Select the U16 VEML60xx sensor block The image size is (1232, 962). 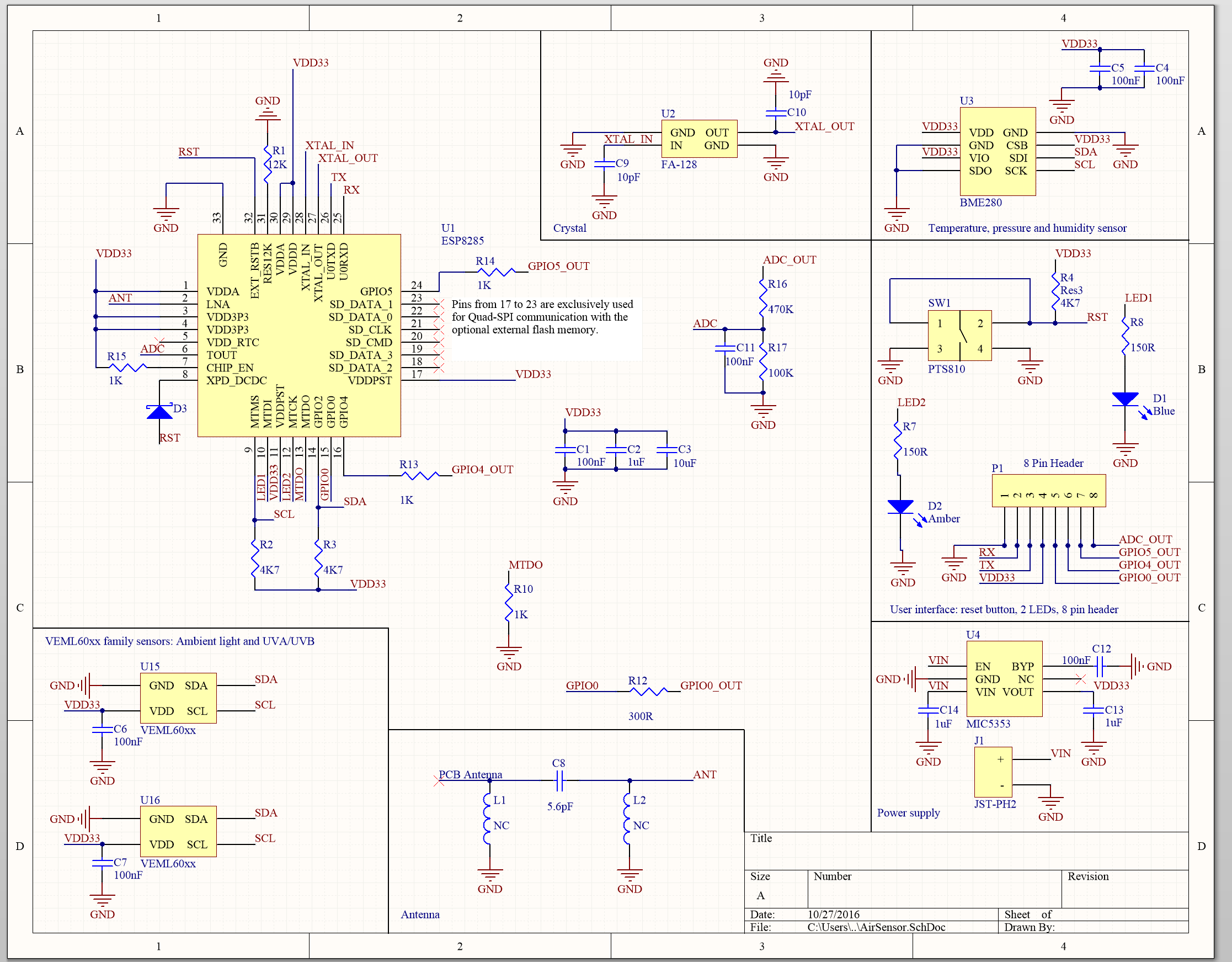(178, 831)
